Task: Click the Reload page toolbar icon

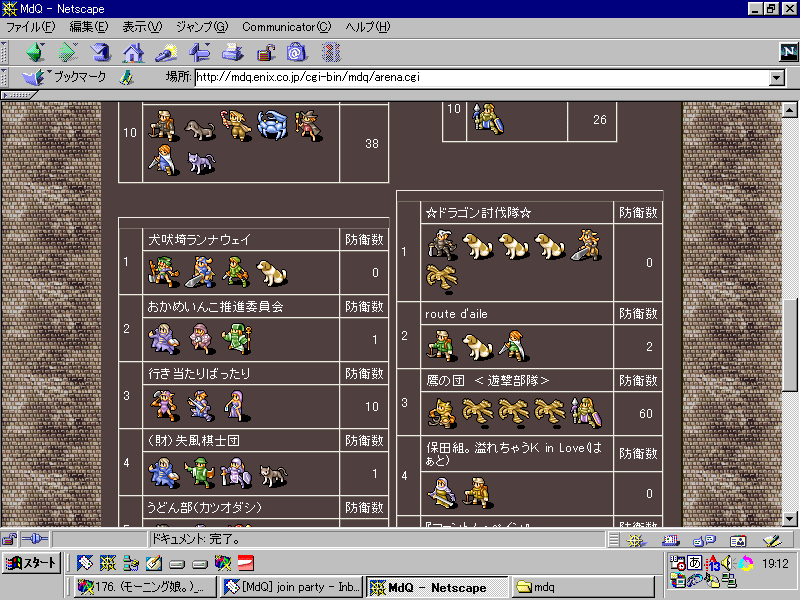Action: point(100,52)
